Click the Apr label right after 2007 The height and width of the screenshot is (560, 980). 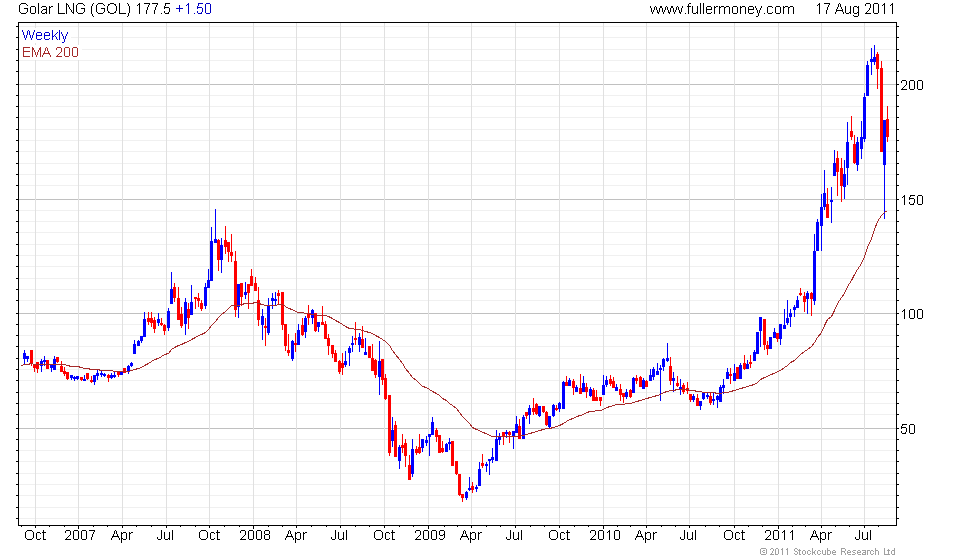(x=122, y=536)
